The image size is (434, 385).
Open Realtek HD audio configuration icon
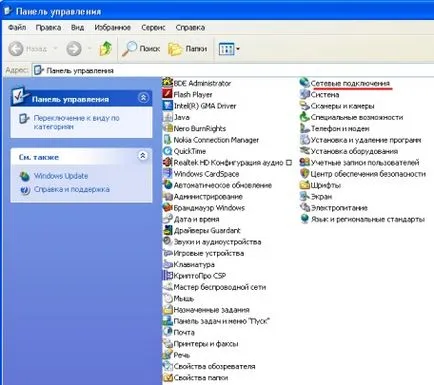click(x=167, y=162)
